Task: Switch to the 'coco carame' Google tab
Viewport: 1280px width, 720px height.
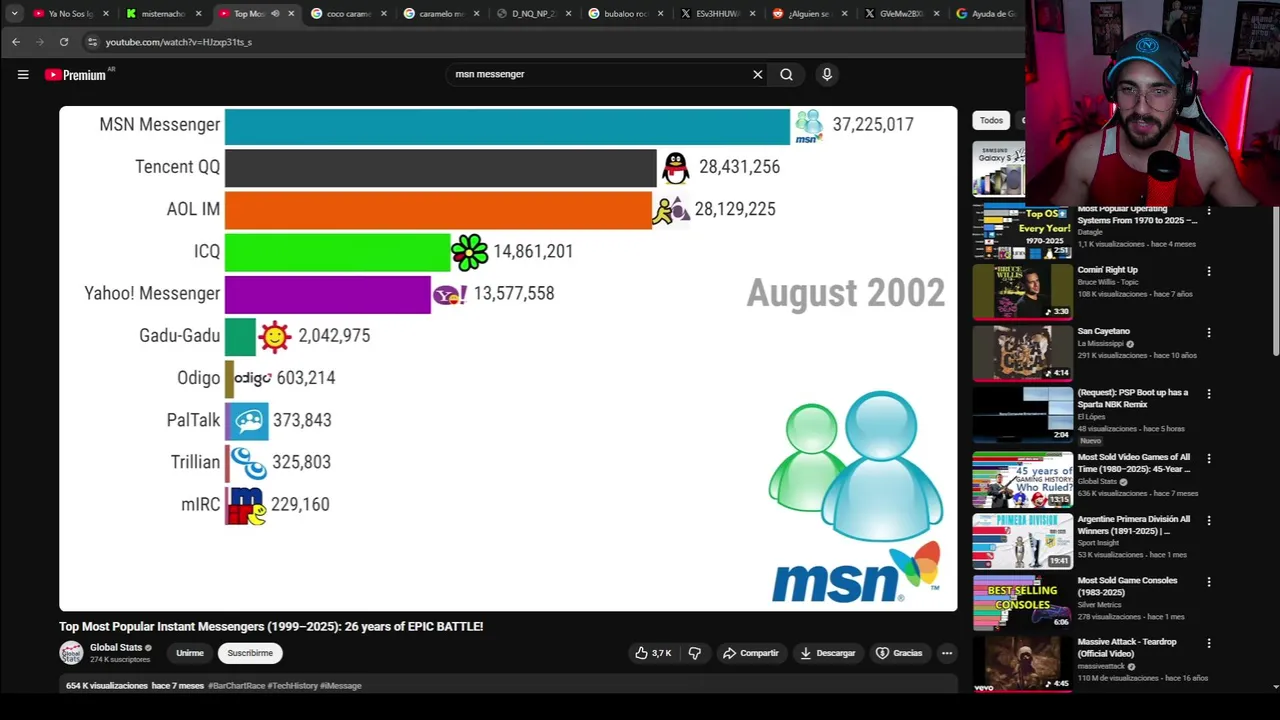Action: pos(348,14)
